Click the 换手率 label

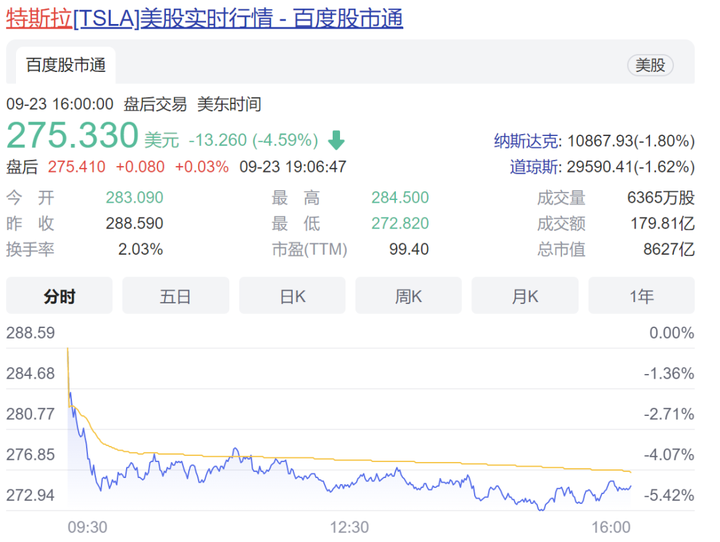click(x=30, y=249)
